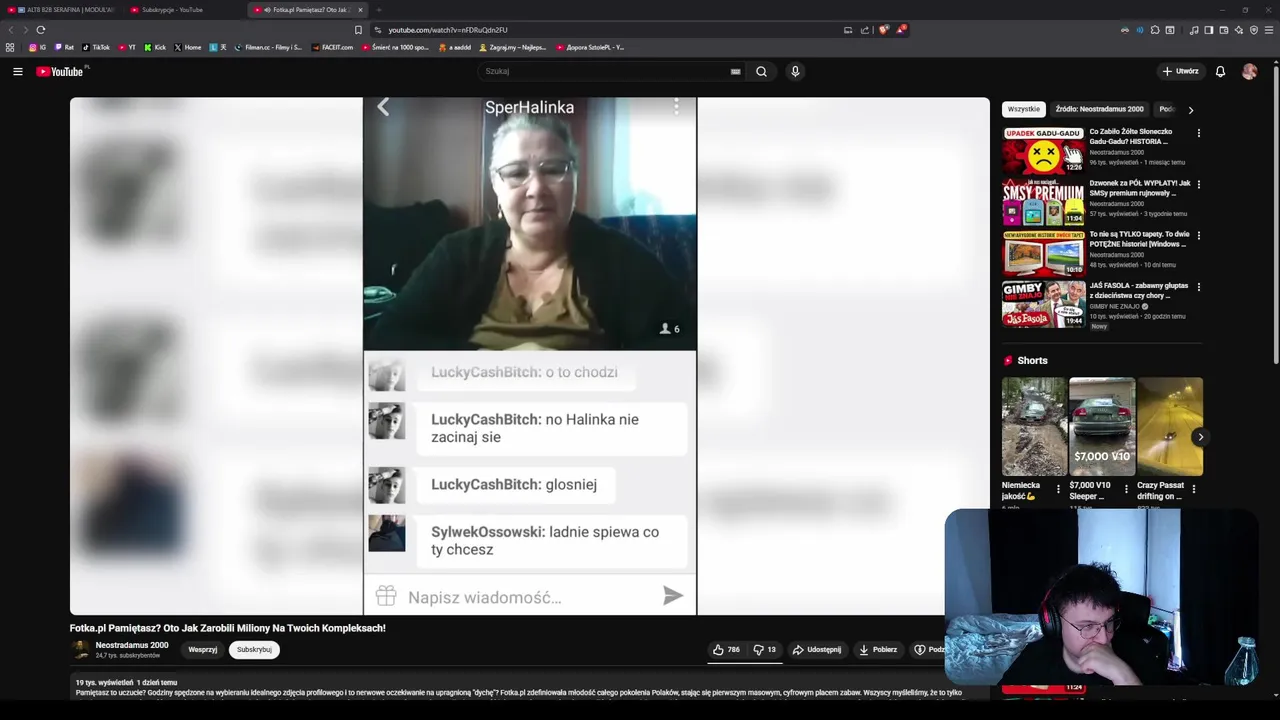The height and width of the screenshot is (720, 1280).
Task: Open browser extensions puzzle icon
Action: point(1155,30)
